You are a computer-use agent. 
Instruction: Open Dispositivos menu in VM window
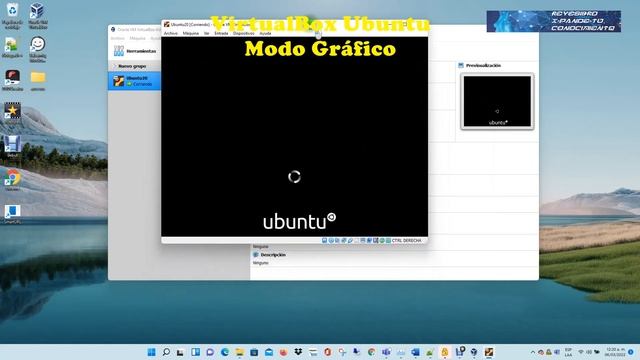244,33
